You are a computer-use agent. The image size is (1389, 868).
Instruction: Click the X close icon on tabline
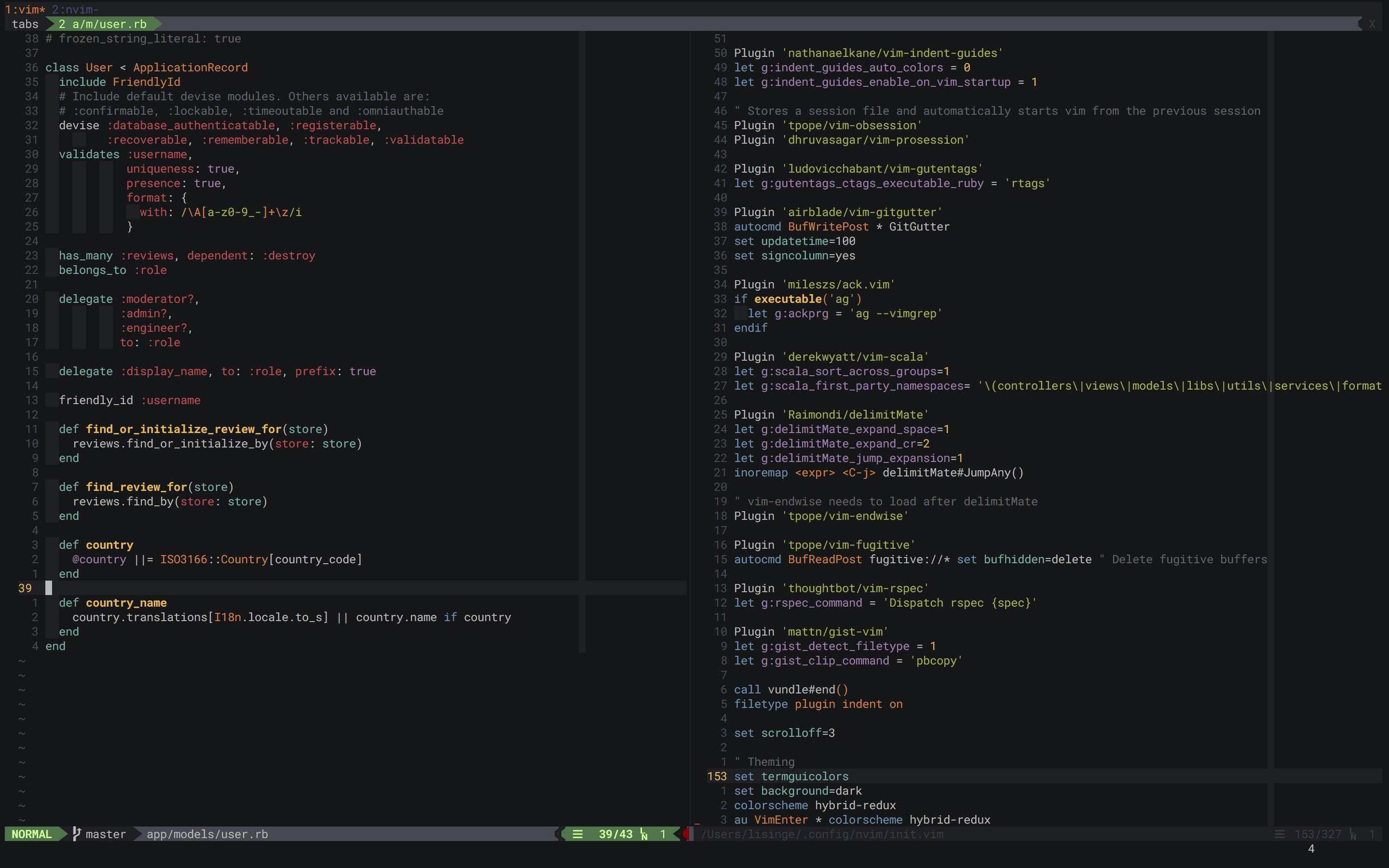pyautogui.click(x=1372, y=24)
